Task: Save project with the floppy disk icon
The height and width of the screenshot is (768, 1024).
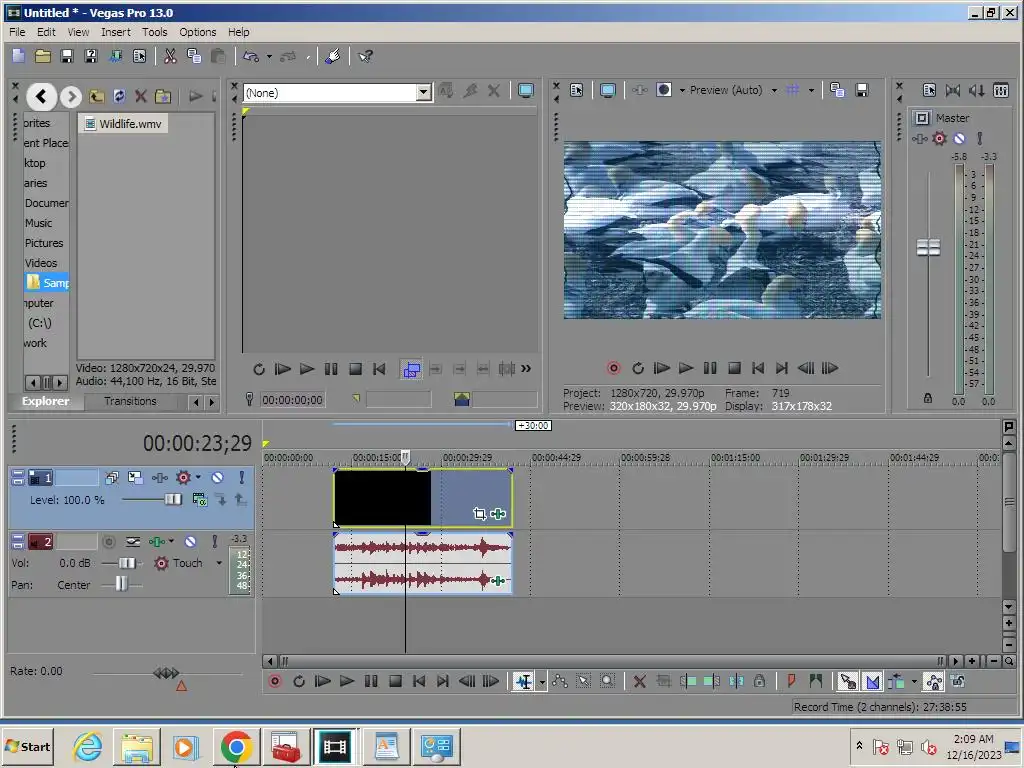Action: click(67, 56)
